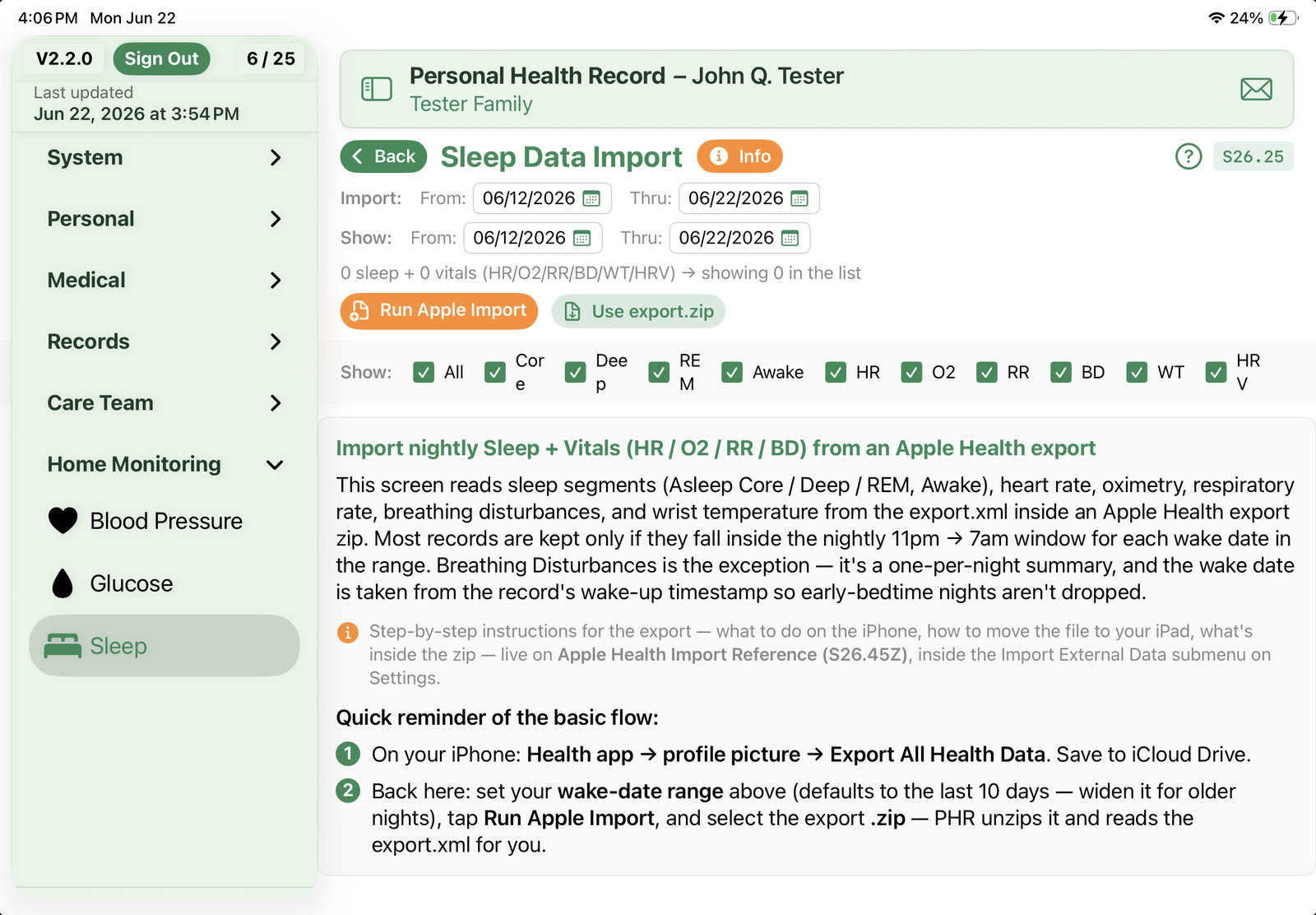Edit Show From date 06/12/2026
Screen dimensions: 1316x915
(x=533, y=238)
